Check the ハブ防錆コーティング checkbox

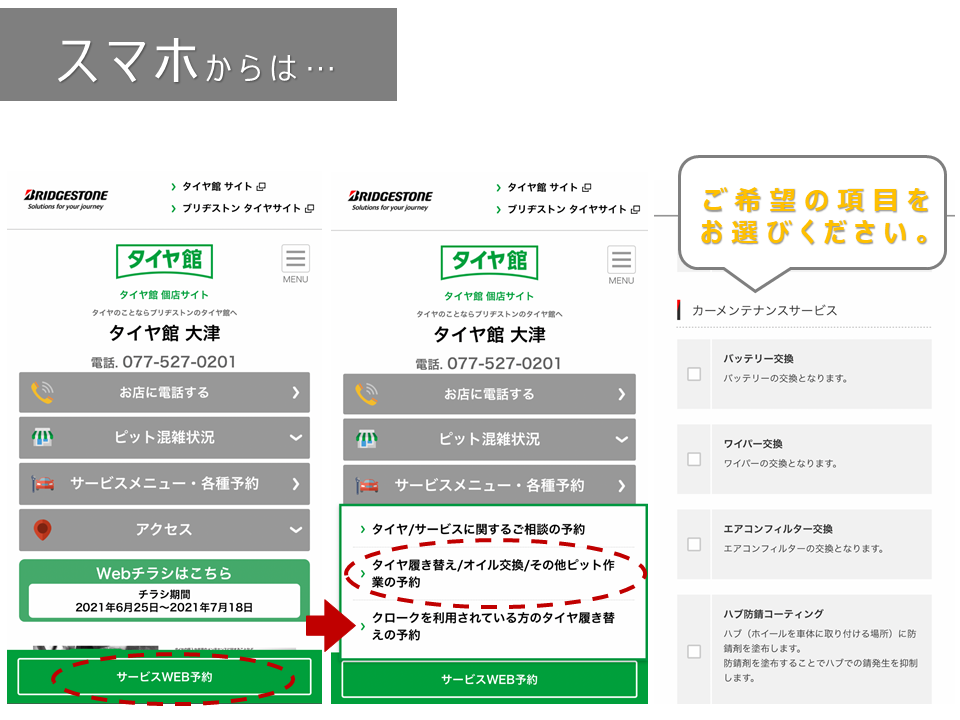(x=694, y=651)
